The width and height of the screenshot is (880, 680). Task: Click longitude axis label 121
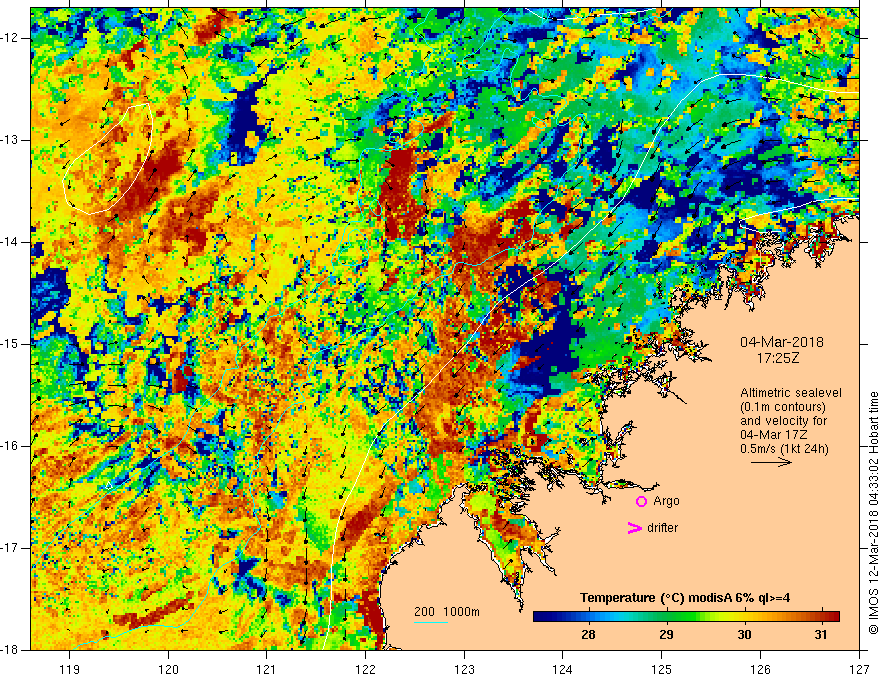(x=266, y=669)
